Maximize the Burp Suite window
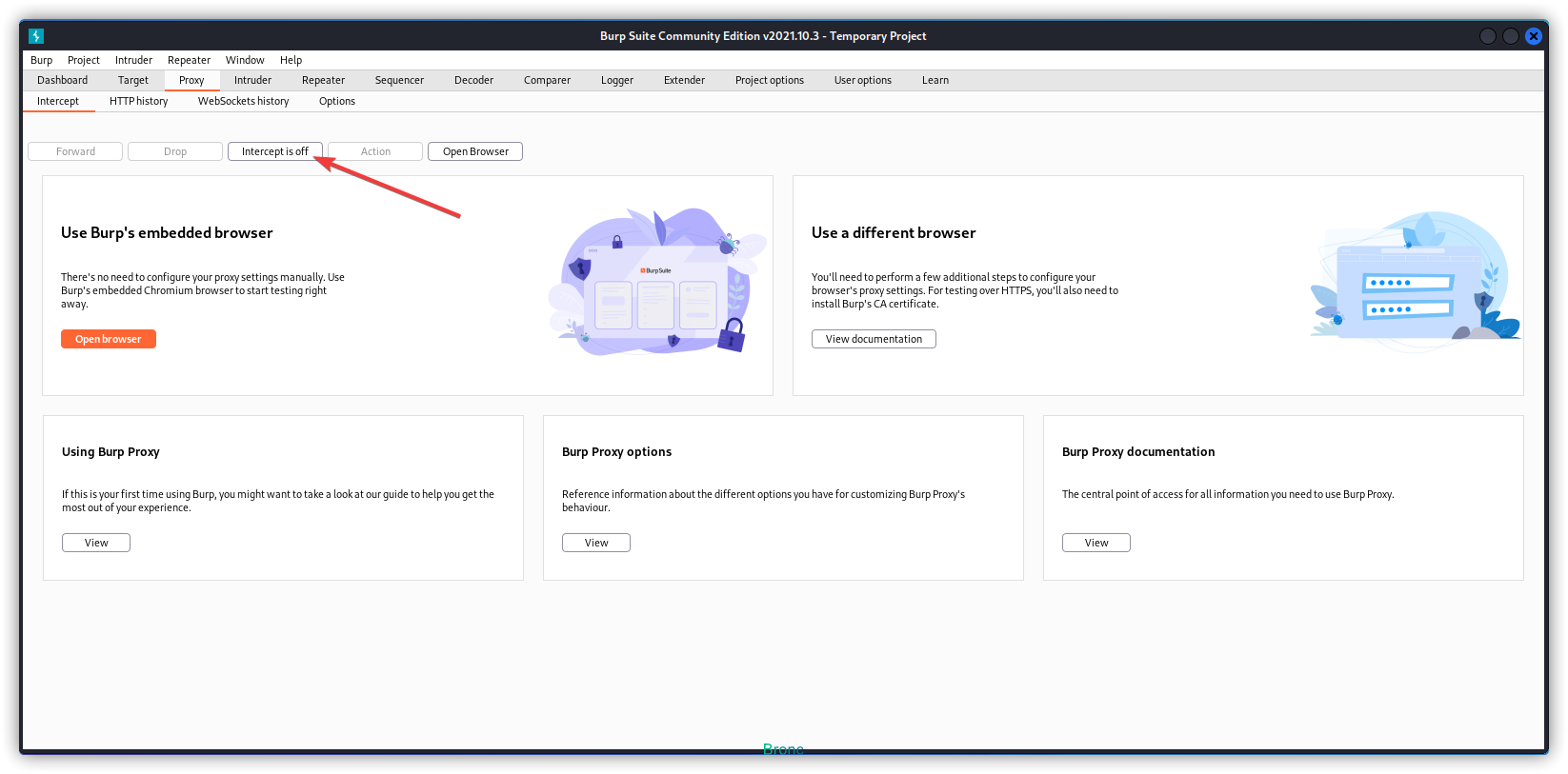The width and height of the screenshot is (1568, 774). (x=1511, y=36)
